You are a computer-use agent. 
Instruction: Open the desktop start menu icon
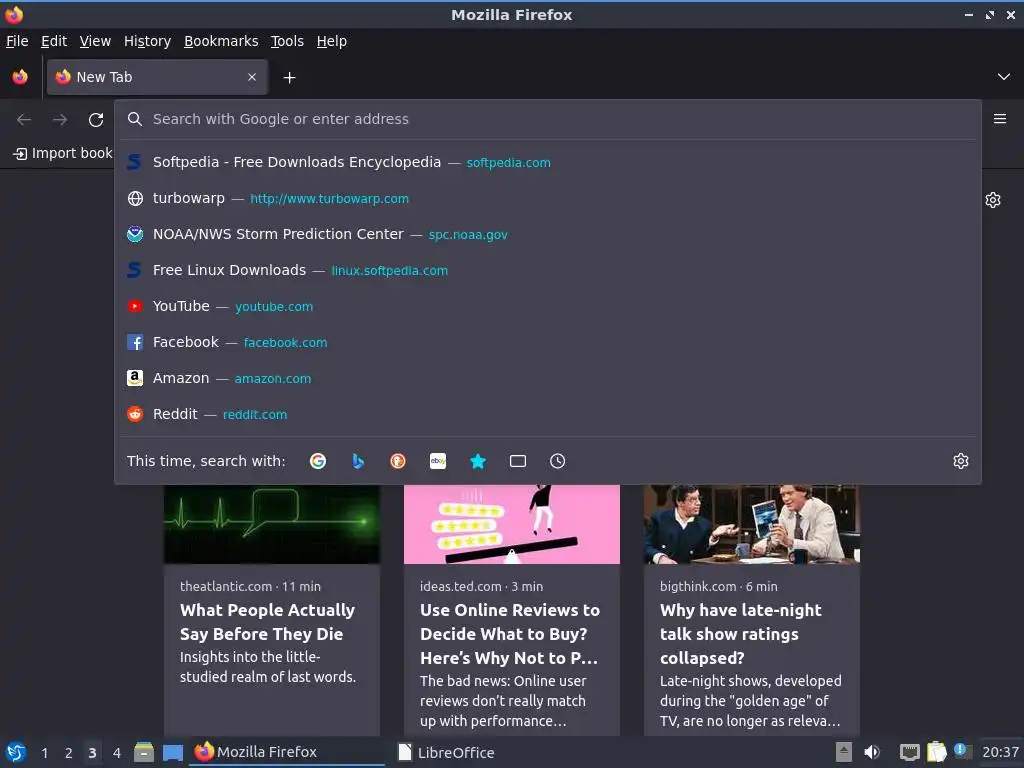(16, 752)
